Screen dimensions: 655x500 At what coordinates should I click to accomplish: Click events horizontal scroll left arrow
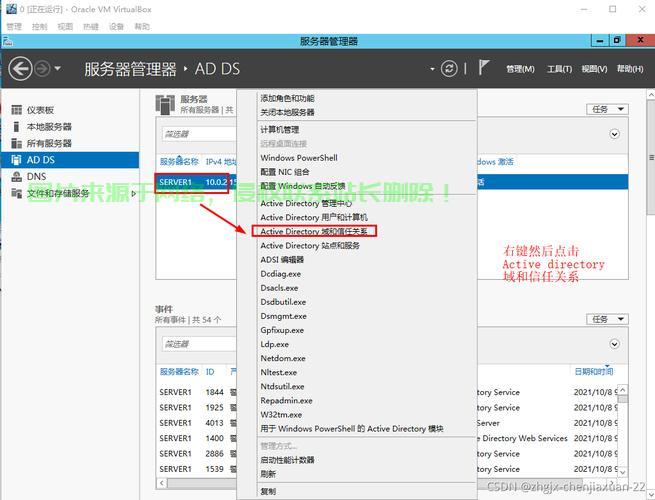click(162, 483)
